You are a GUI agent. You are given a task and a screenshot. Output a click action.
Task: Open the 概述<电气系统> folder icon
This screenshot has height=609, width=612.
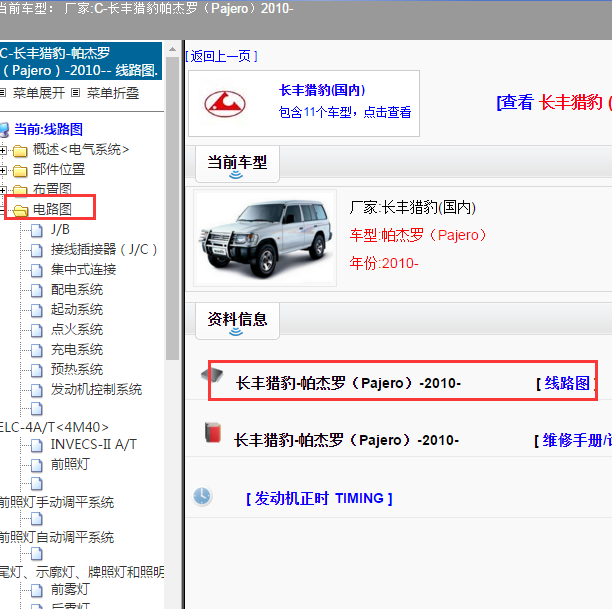[20, 150]
